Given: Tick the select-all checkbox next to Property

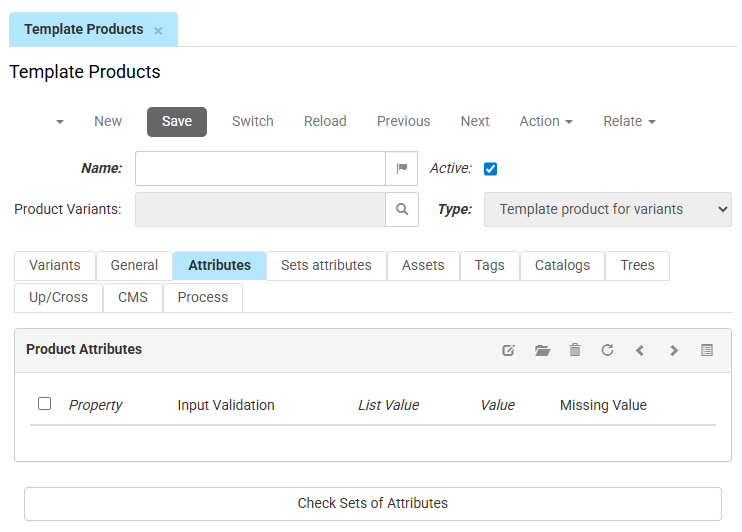Looking at the screenshot, I should coord(44,404).
